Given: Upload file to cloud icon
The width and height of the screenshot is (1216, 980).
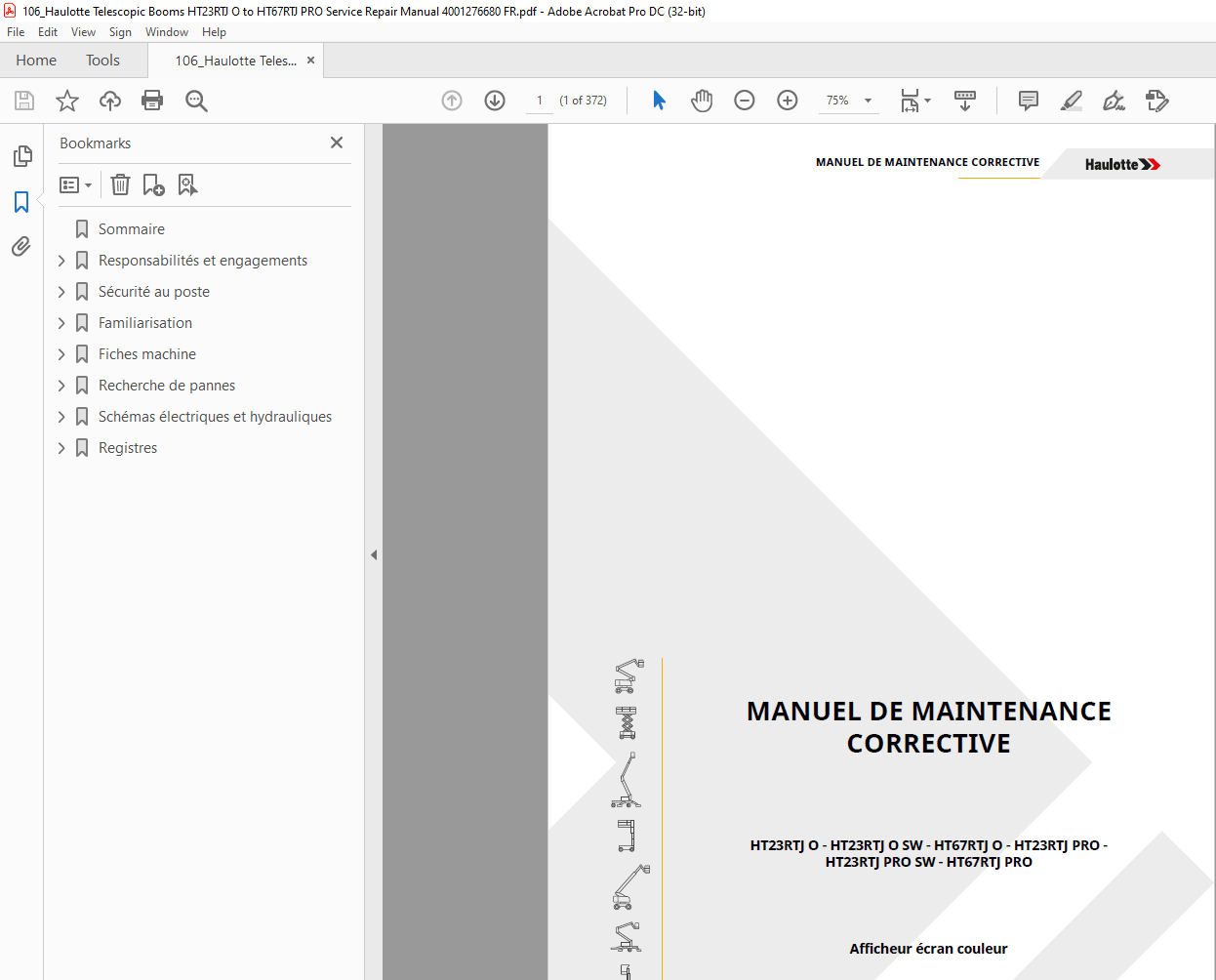Looking at the screenshot, I should pyautogui.click(x=110, y=101).
